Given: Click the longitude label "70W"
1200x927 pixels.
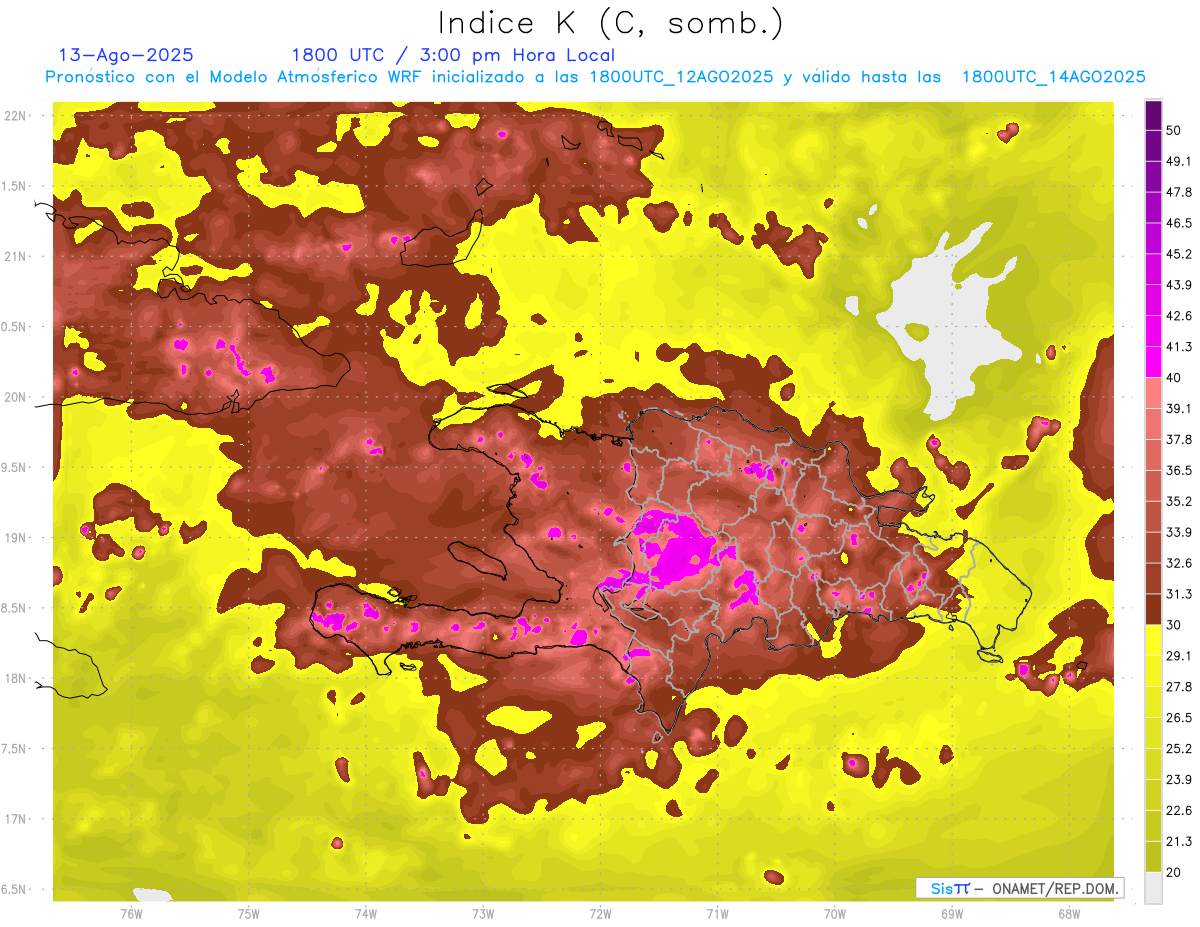Looking at the screenshot, I should click(834, 914).
